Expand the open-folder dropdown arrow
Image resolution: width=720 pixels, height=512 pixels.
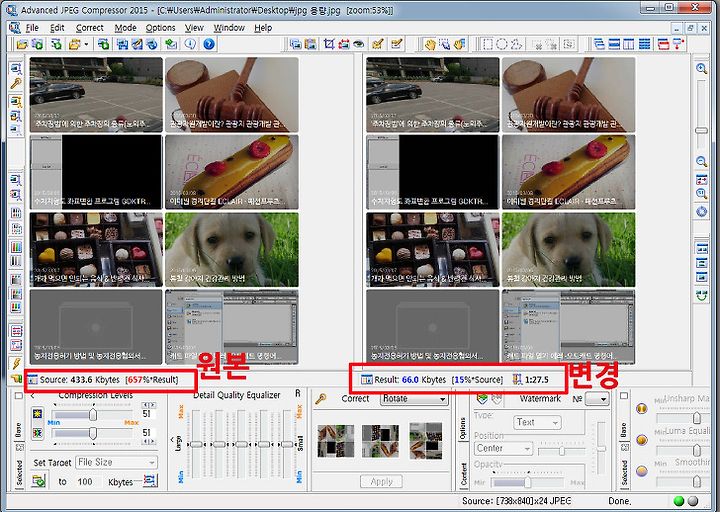(x=86, y=44)
